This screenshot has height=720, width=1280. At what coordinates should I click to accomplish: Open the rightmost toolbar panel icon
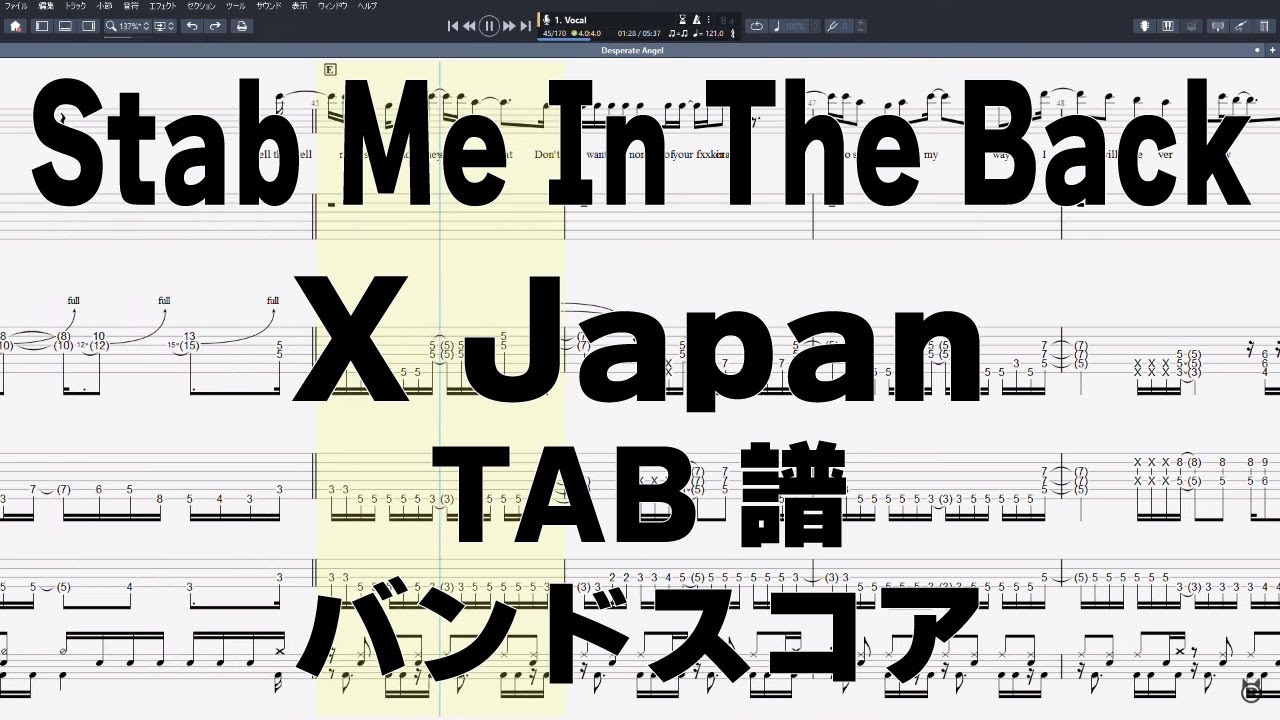pos(1264,26)
